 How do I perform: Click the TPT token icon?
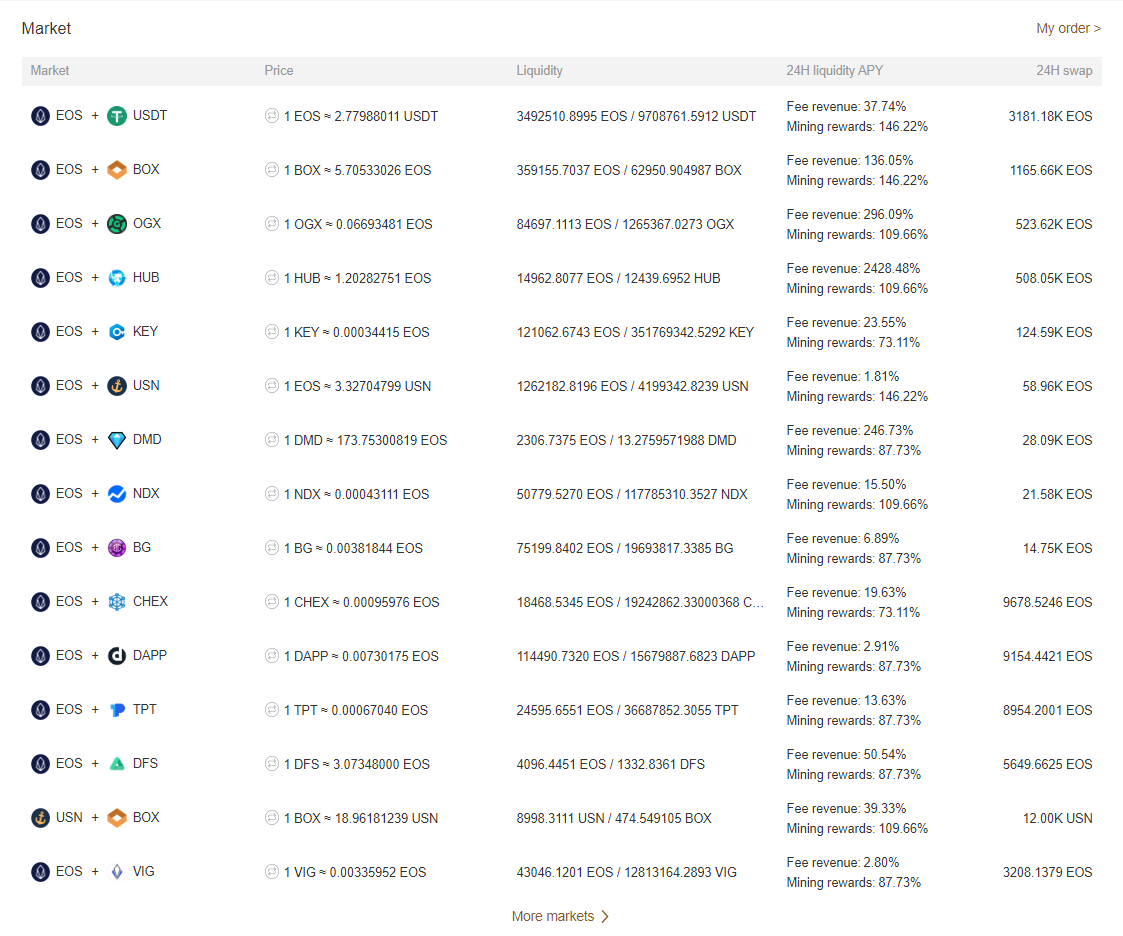click(117, 710)
